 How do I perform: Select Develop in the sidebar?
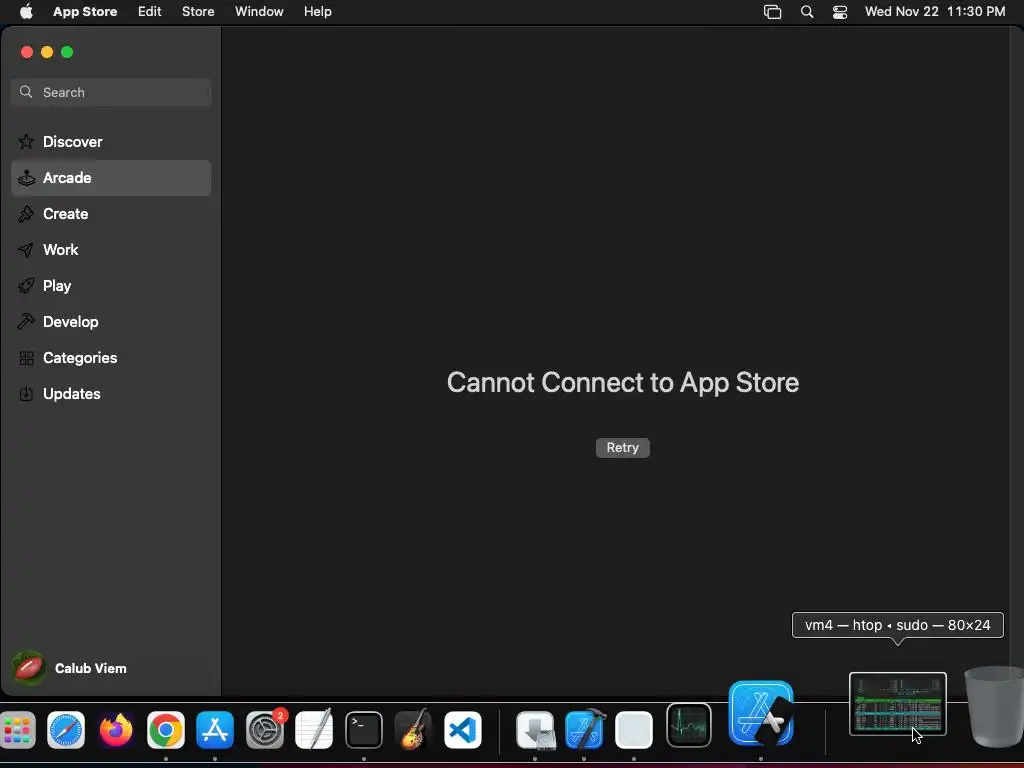(111, 321)
